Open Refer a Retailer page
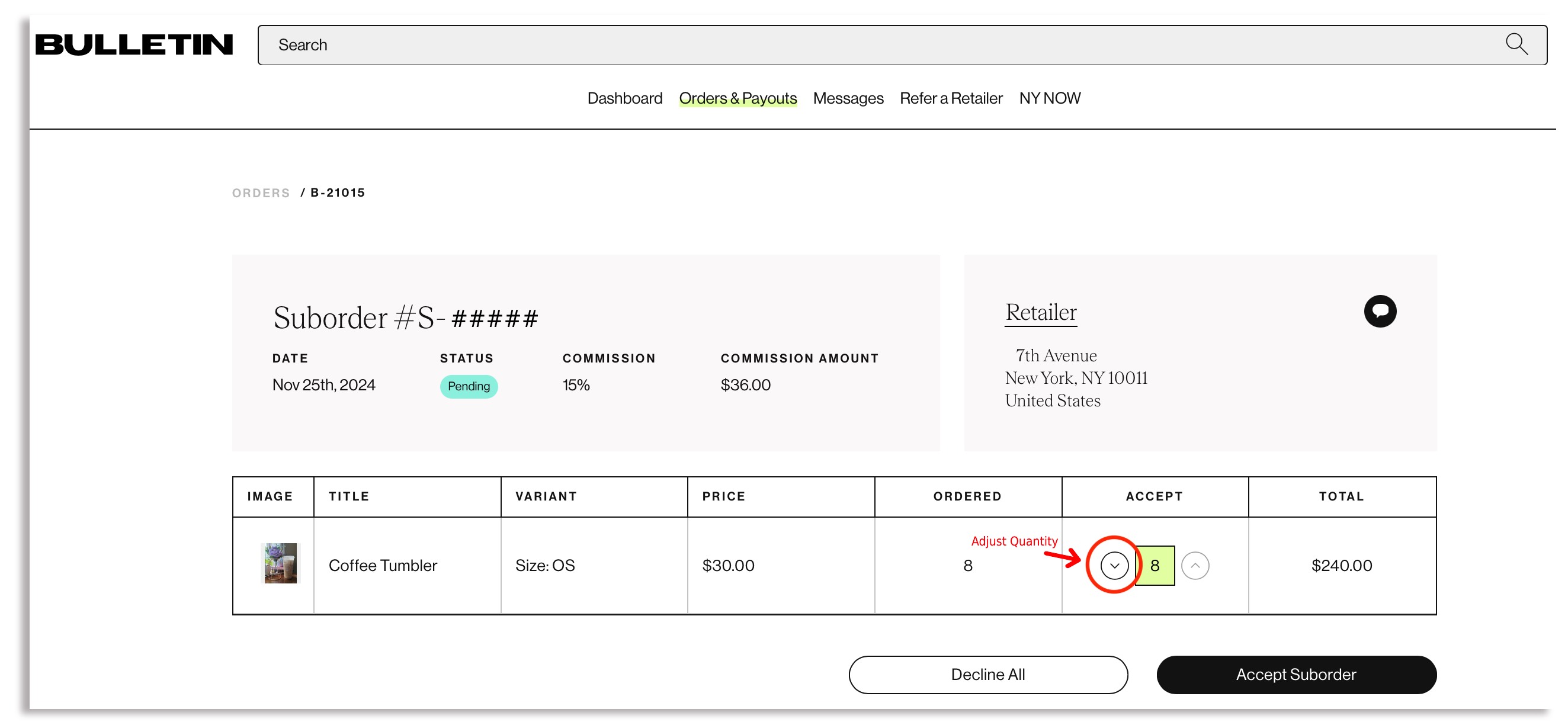The image size is (1568, 725). coord(950,98)
